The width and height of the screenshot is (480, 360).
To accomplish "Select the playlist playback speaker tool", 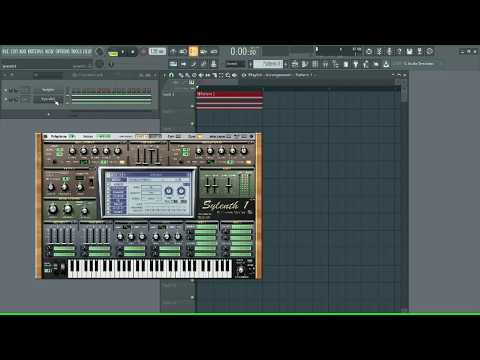I will 234,75.
